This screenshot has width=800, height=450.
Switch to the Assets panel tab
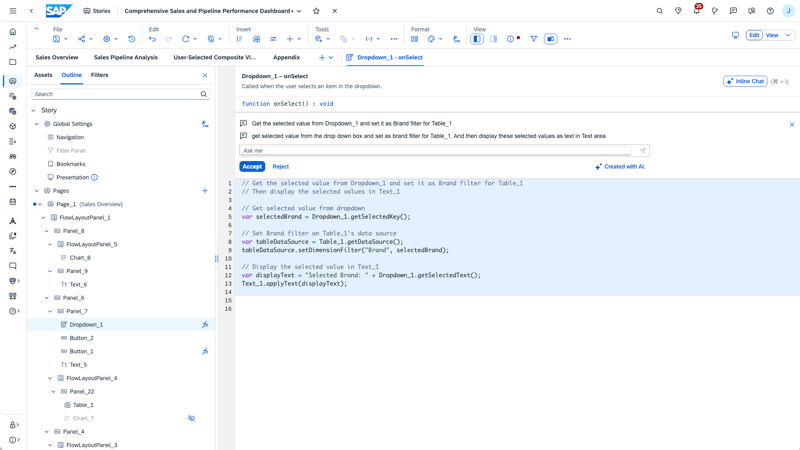43,75
